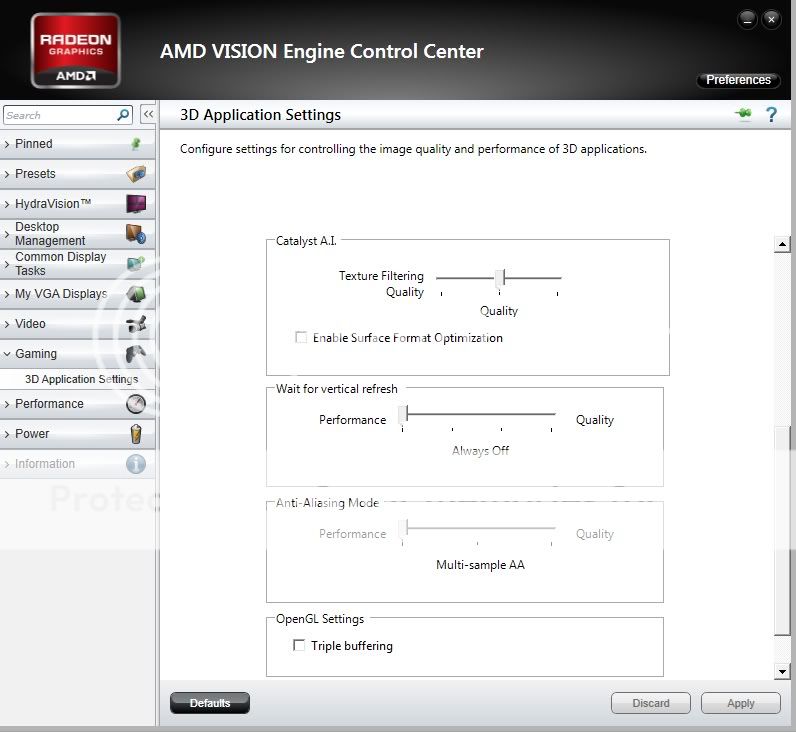Select 3D Application Settings in sidebar
This screenshot has height=732, width=796.
click(x=81, y=379)
